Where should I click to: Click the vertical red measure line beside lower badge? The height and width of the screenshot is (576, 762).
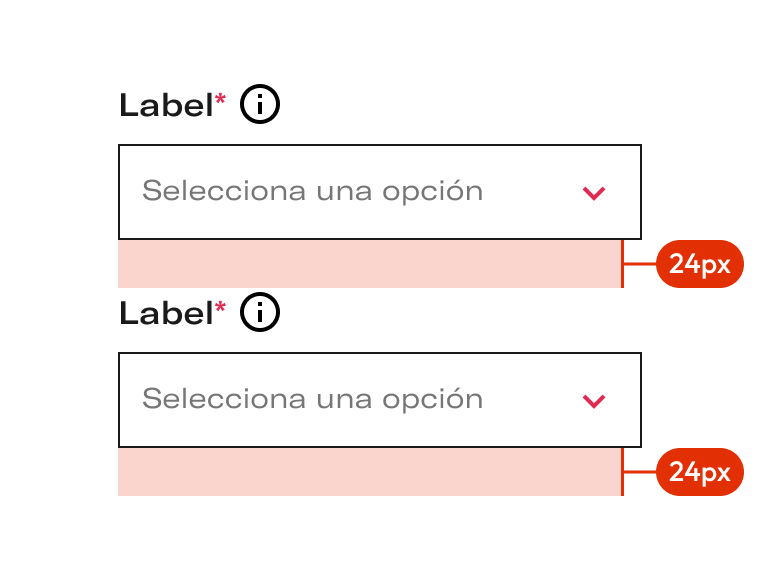(x=623, y=472)
